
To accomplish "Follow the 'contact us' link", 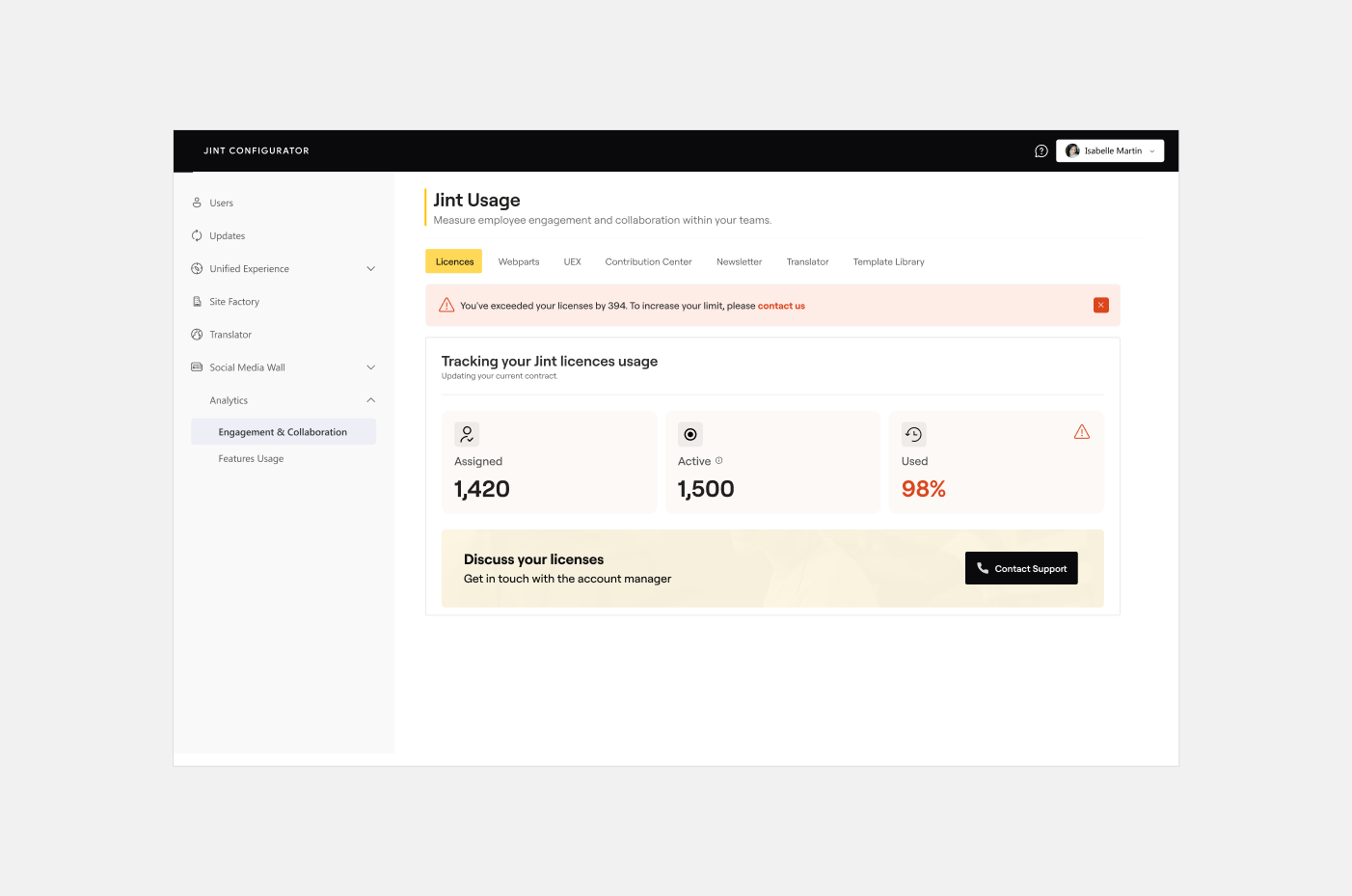I will (x=781, y=306).
